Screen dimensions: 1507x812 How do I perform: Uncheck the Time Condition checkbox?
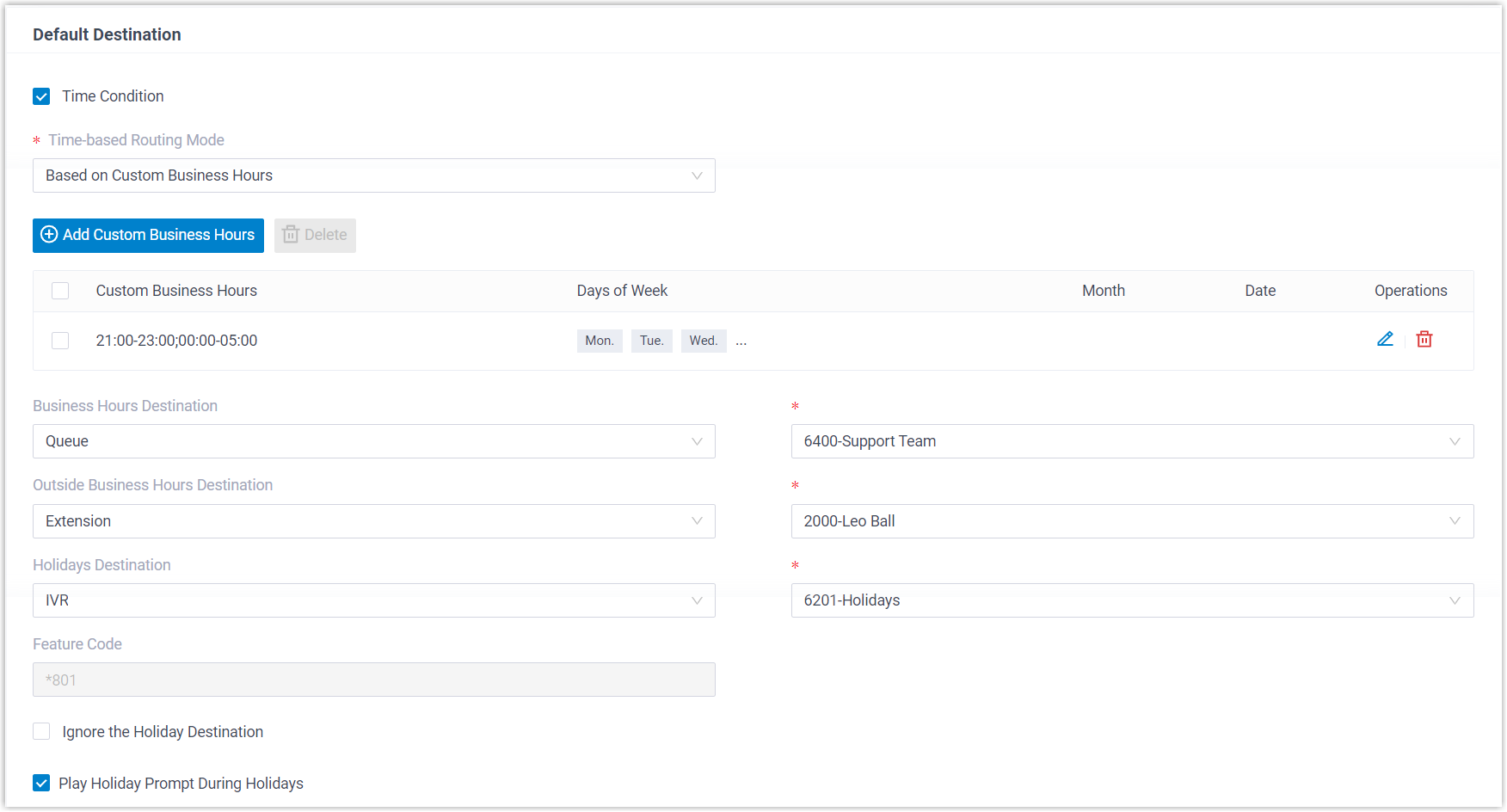point(41,96)
